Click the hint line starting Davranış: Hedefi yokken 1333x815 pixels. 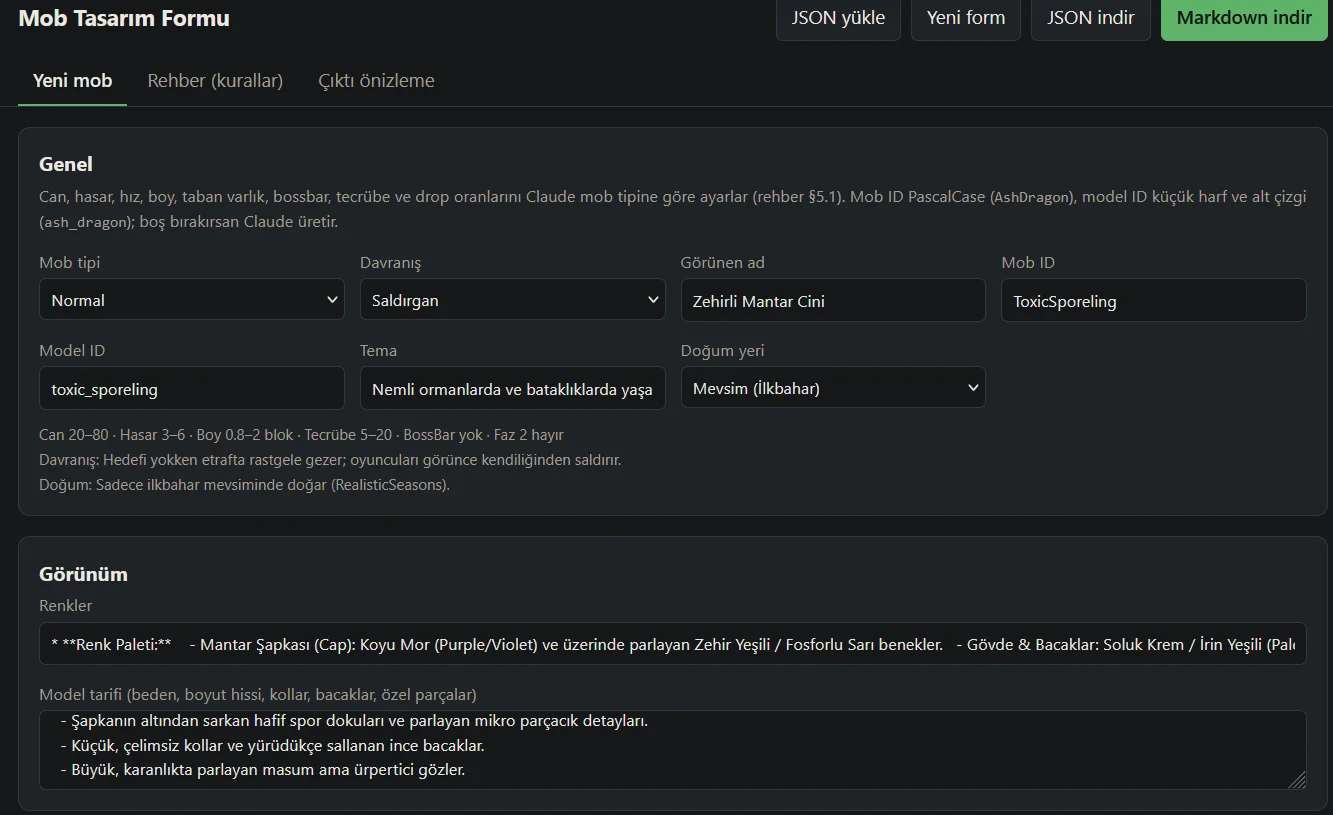(330, 460)
